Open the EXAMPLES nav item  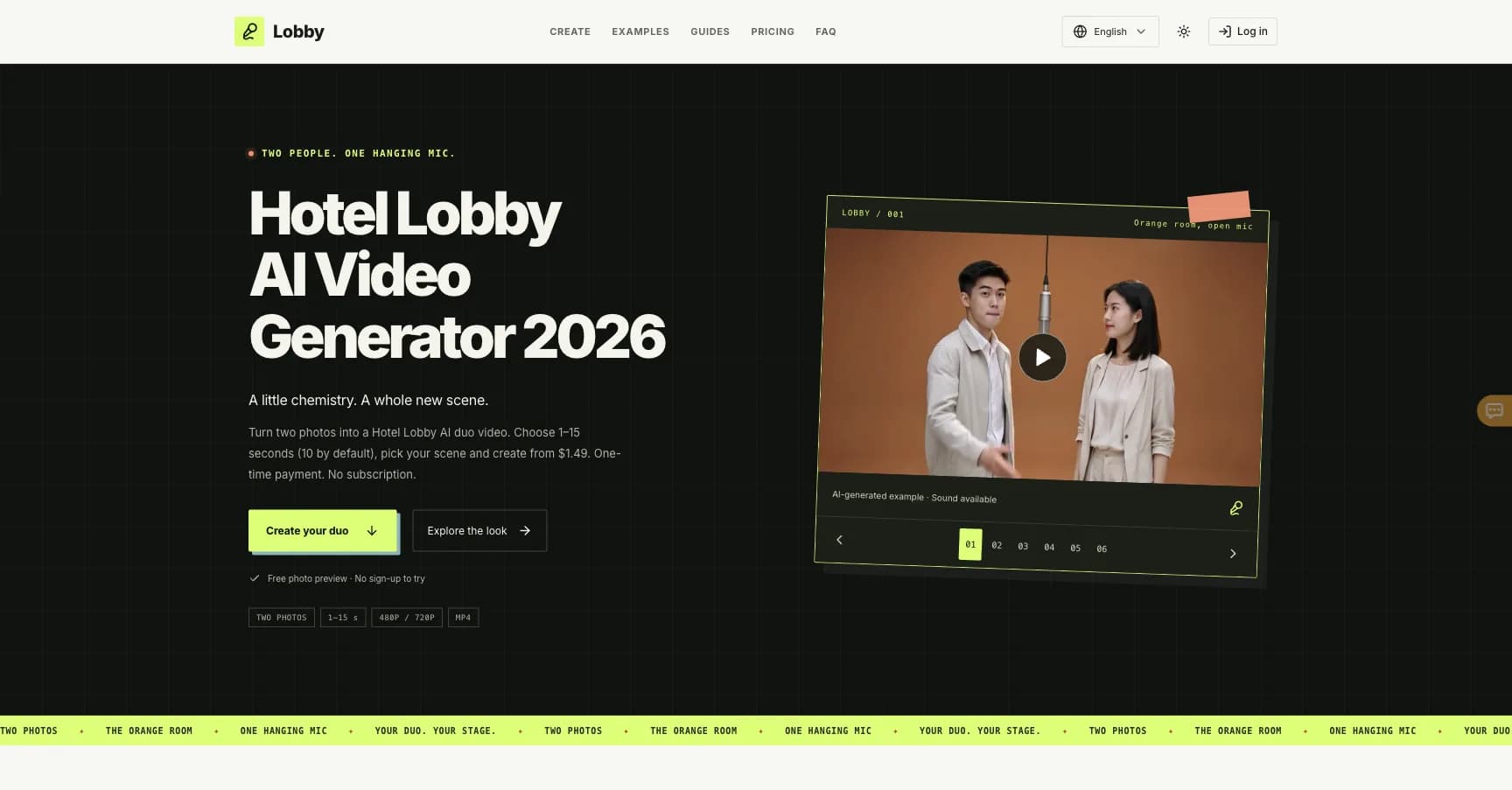640,31
